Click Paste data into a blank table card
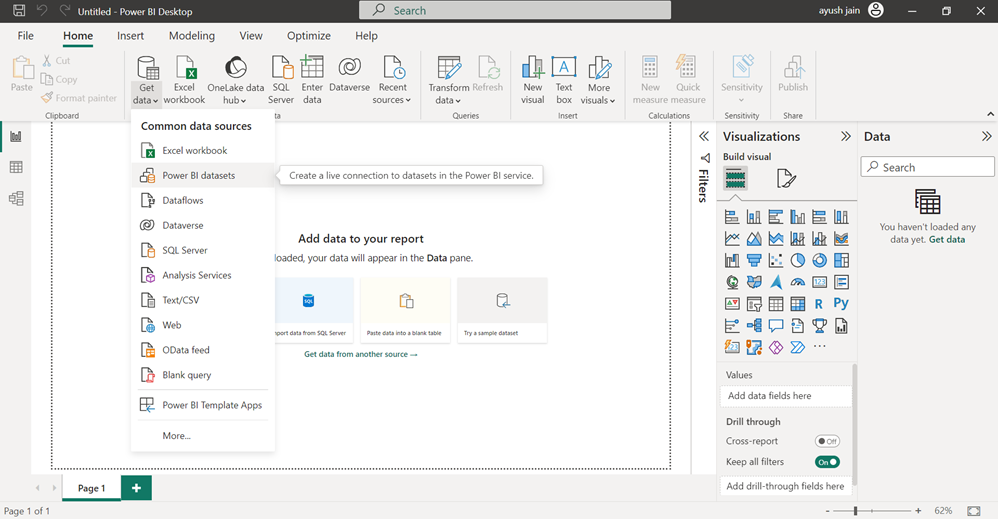This screenshot has width=998, height=519. pos(405,310)
